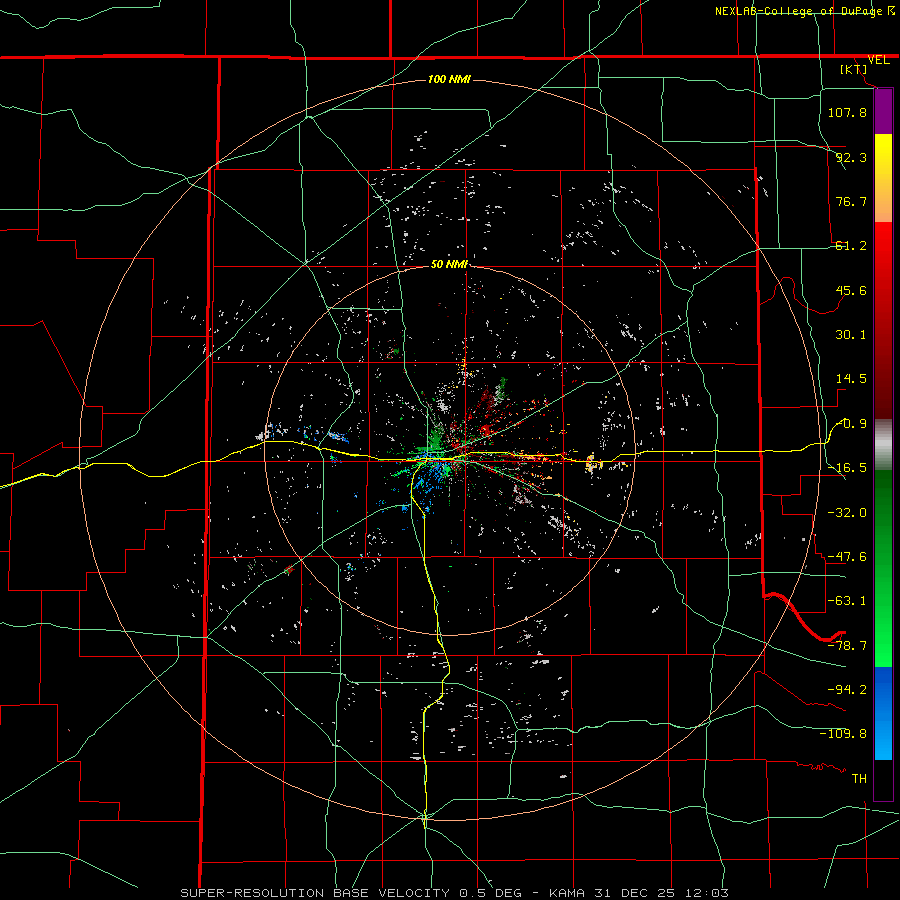
Task: Select the 30.1 velocity scale value
Action: [x=851, y=335]
